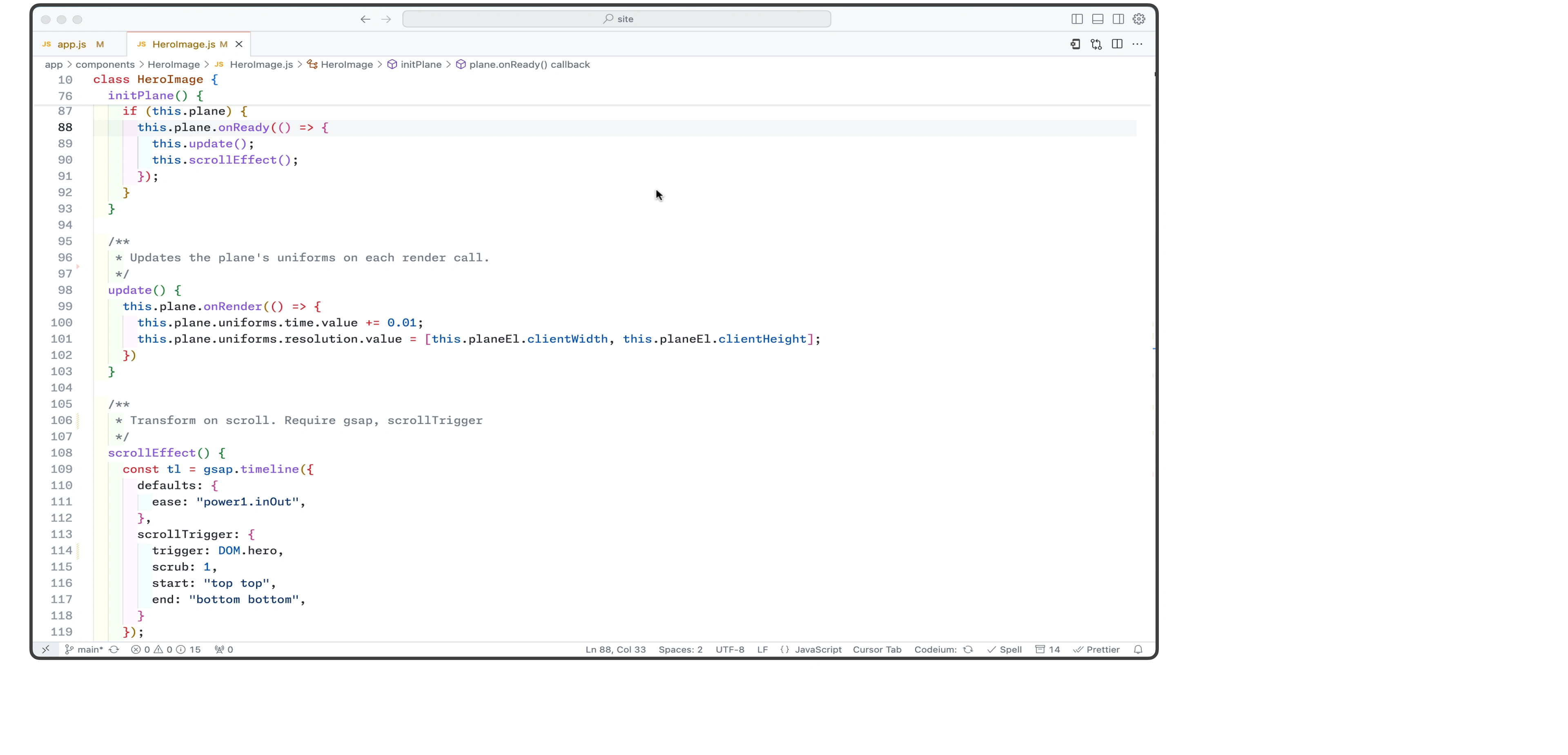
Task: Close the HeroImage.js tab
Action: 239,44
